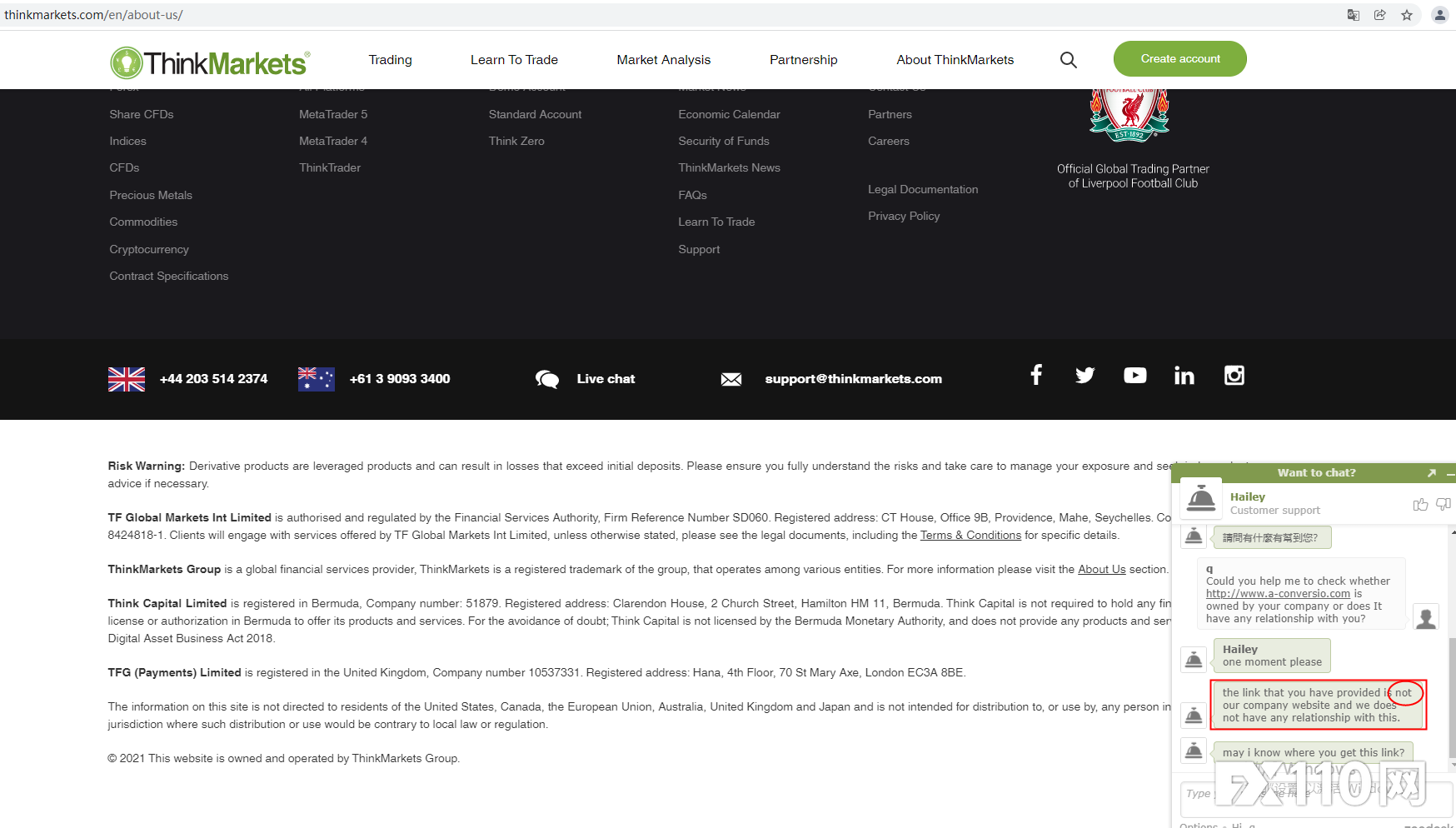Open the Indices footer link

(x=127, y=141)
